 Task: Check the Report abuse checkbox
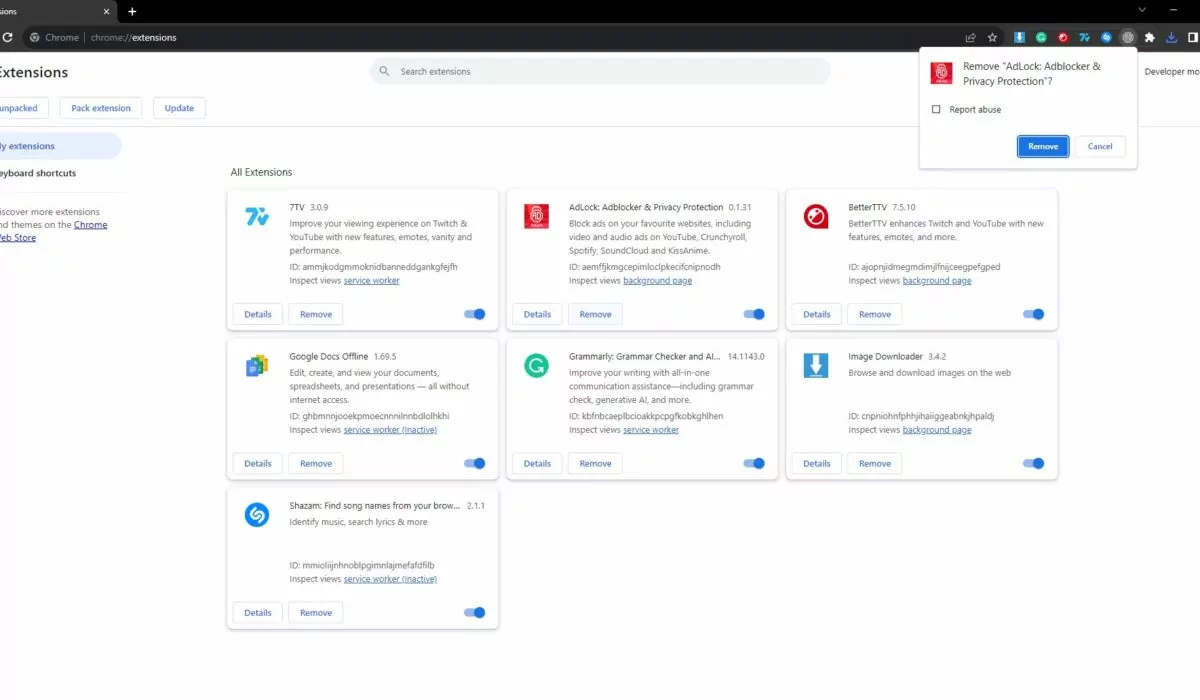[x=936, y=110]
